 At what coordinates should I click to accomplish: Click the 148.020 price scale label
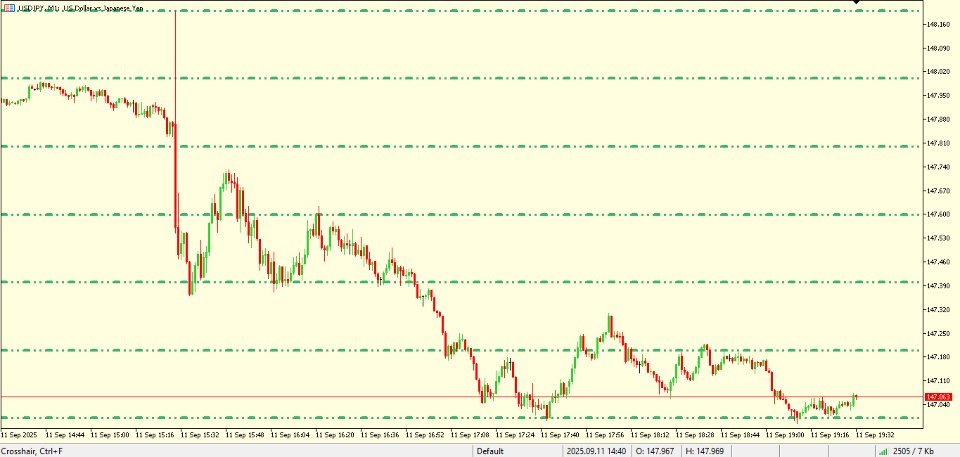(x=939, y=72)
